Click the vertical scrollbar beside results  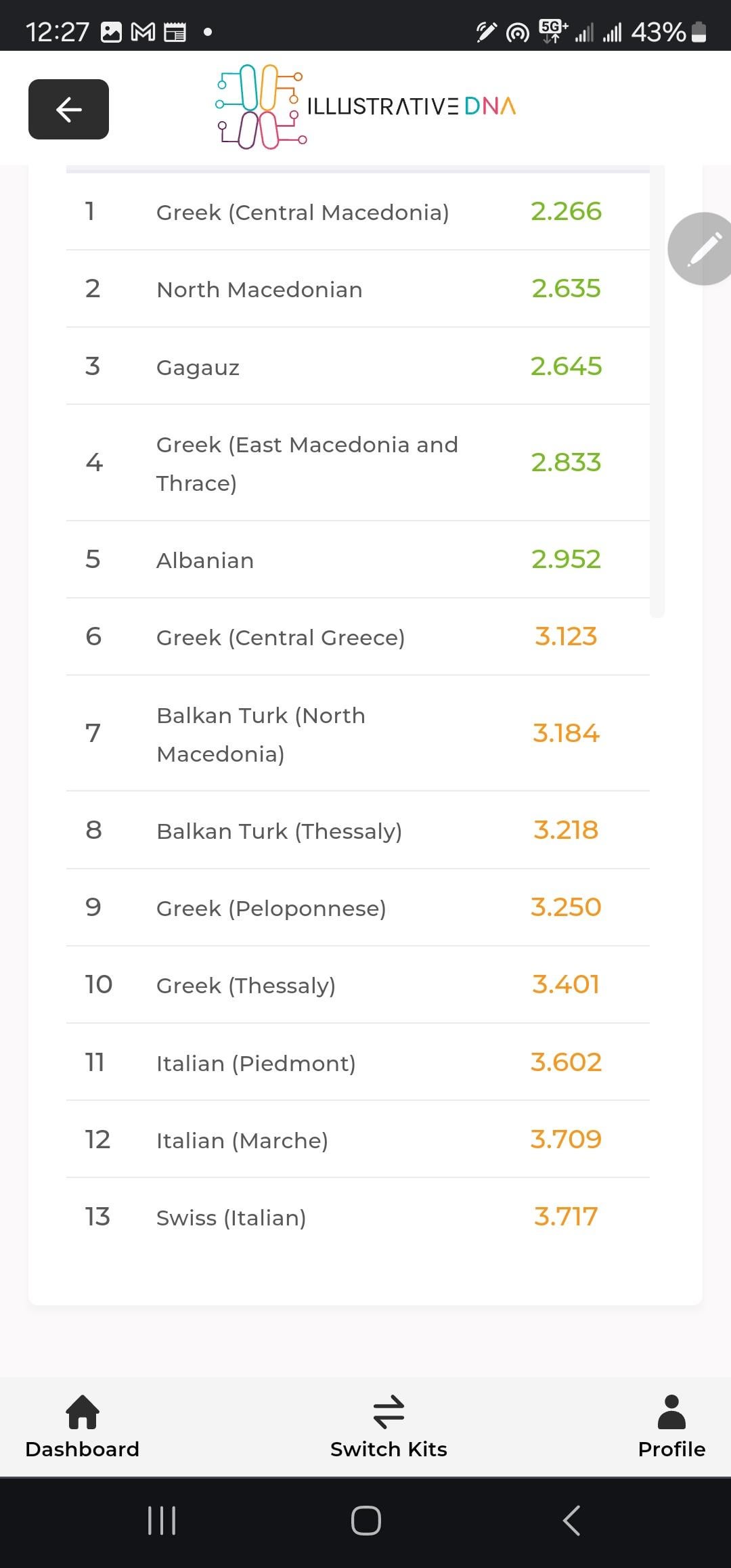[x=657, y=391]
